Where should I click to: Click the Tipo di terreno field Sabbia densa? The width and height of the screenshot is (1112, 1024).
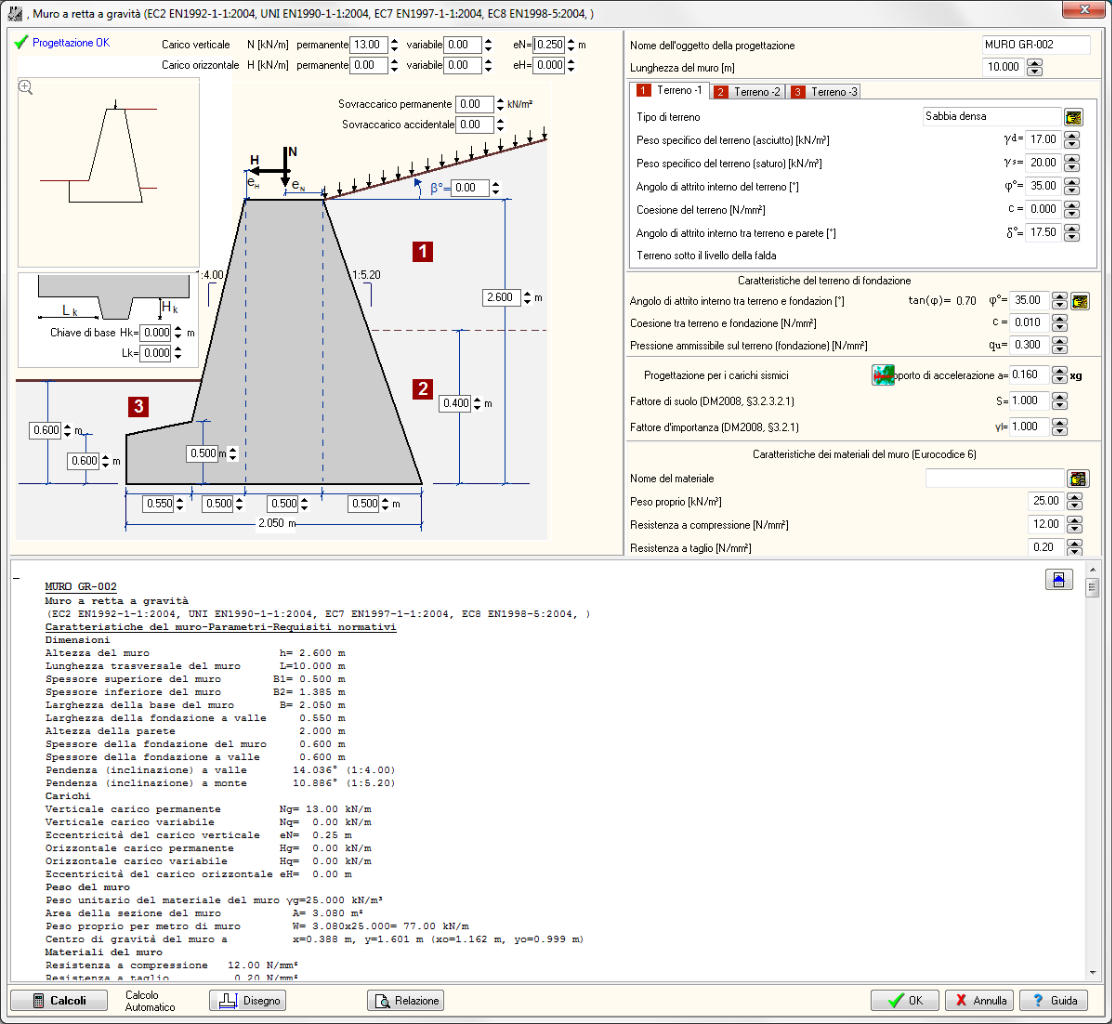point(991,116)
